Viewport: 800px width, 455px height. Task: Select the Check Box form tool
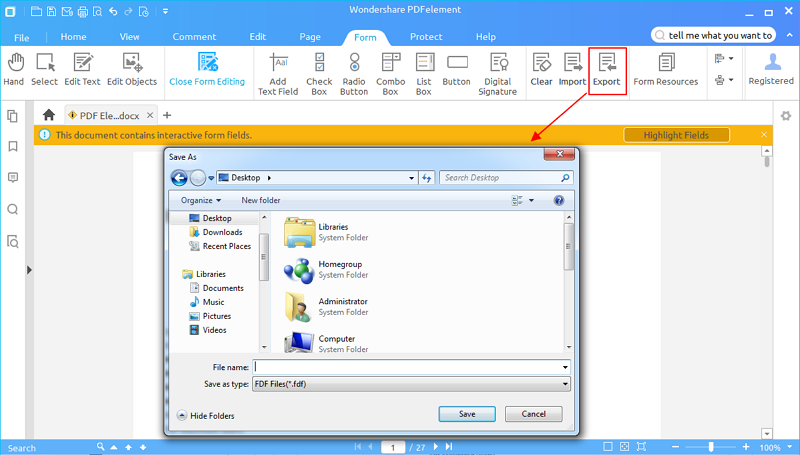(319, 74)
